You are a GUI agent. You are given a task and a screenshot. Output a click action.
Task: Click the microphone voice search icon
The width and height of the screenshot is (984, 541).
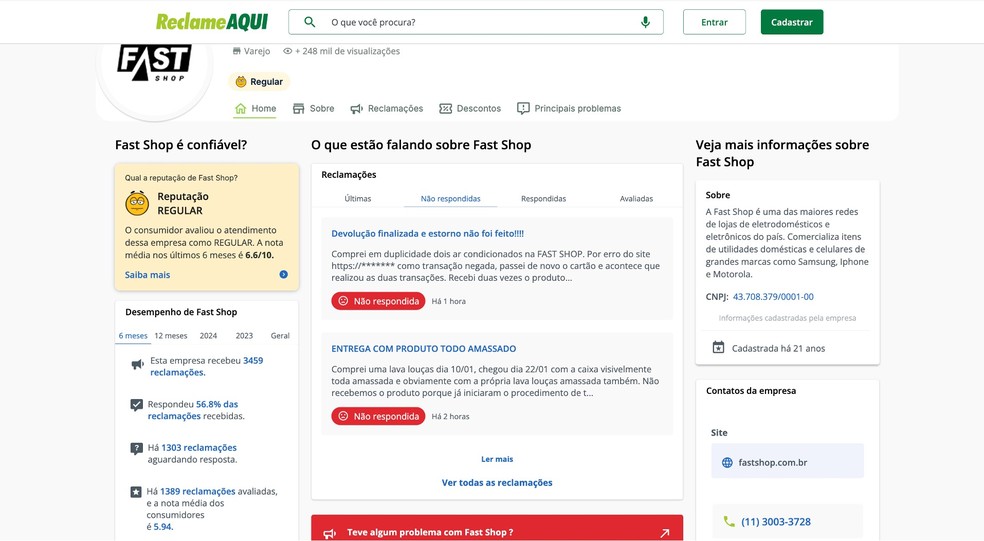click(645, 22)
